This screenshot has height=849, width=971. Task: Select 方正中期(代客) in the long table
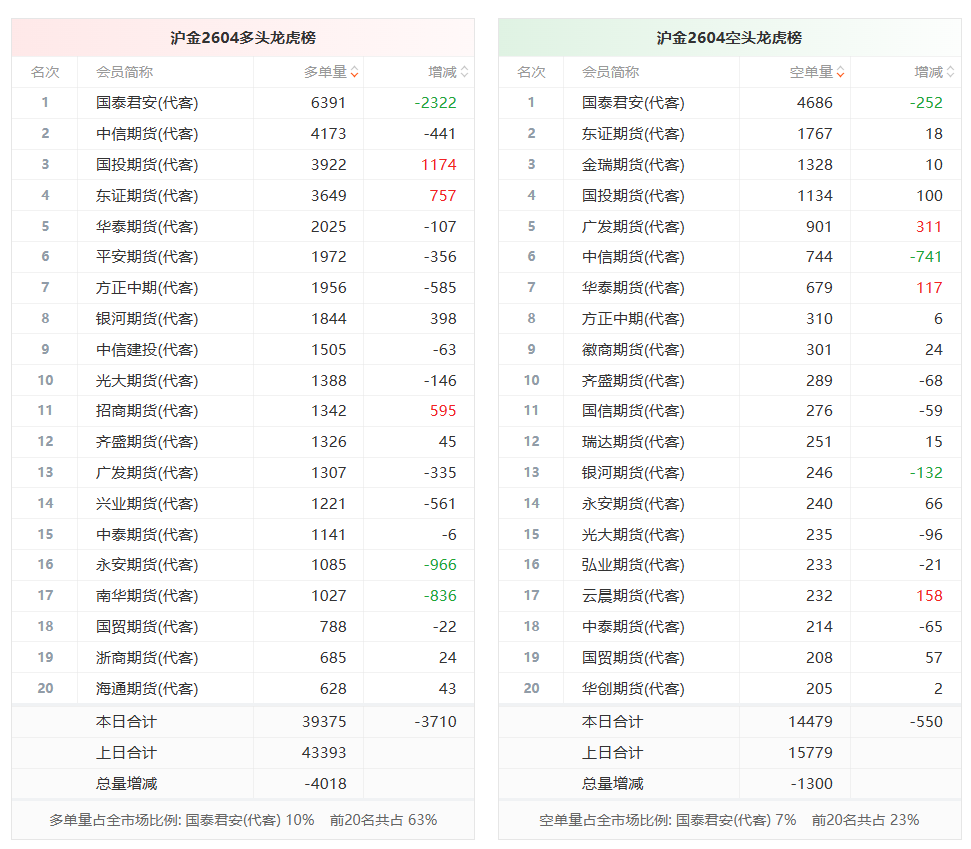click(147, 288)
